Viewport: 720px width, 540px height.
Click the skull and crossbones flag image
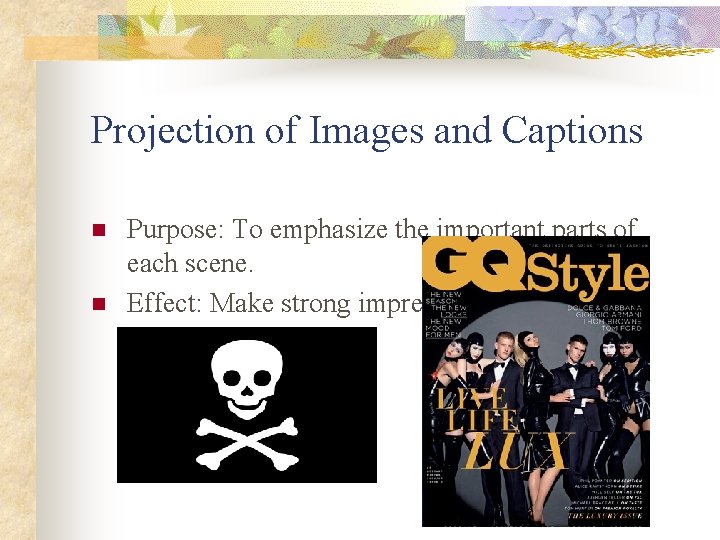[x=247, y=405]
